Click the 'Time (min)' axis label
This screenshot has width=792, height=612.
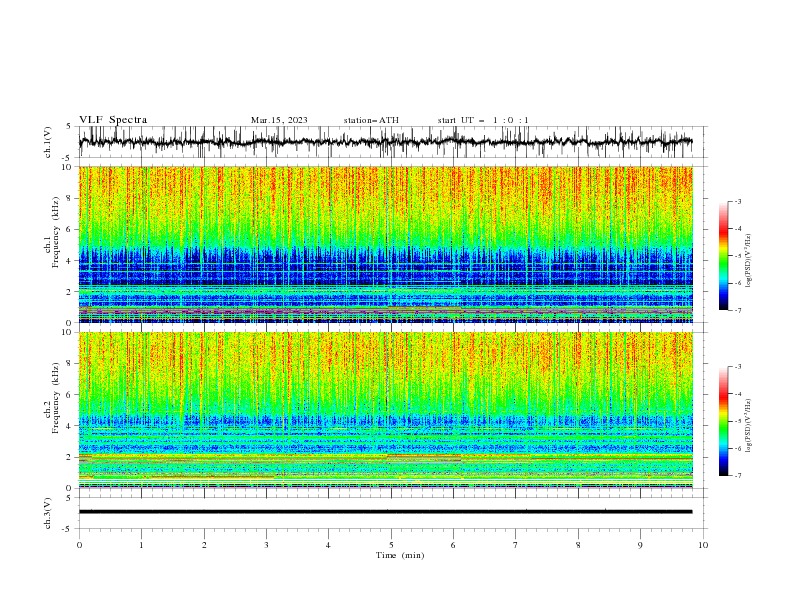(400, 555)
